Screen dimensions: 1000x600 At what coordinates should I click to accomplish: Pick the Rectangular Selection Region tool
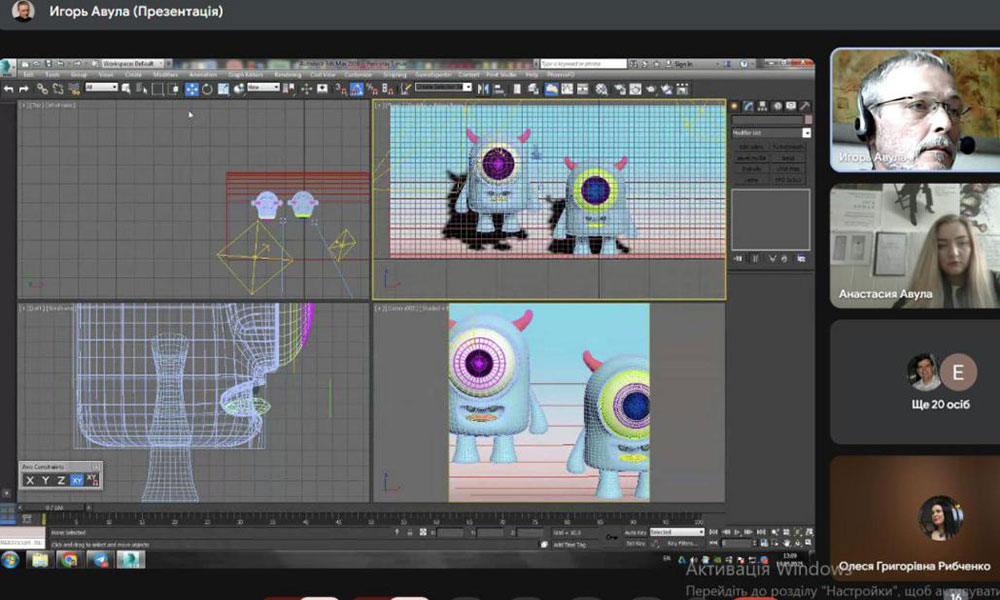coord(158,89)
